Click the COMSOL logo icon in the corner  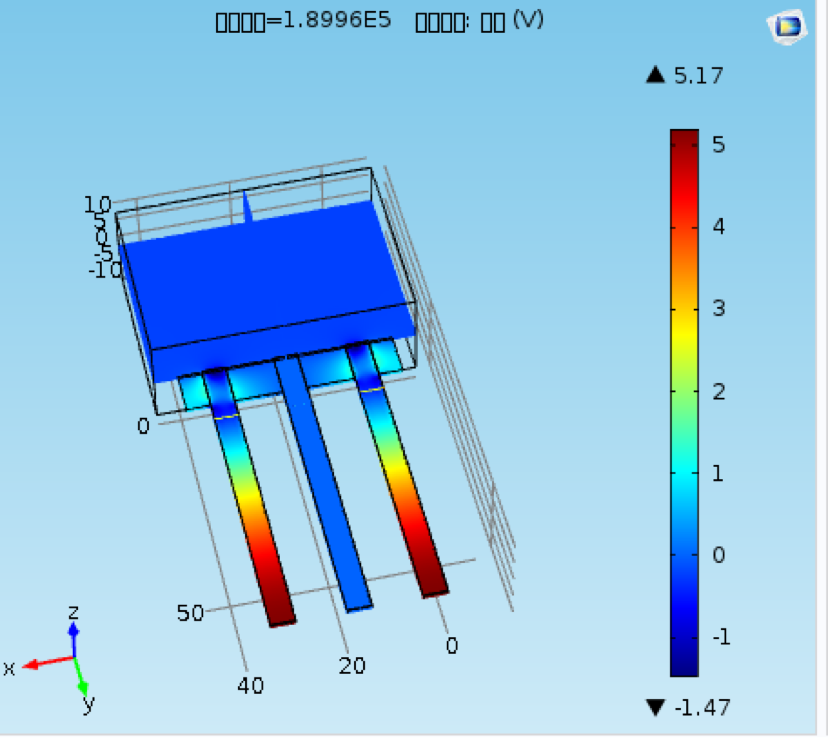tap(787, 26)
